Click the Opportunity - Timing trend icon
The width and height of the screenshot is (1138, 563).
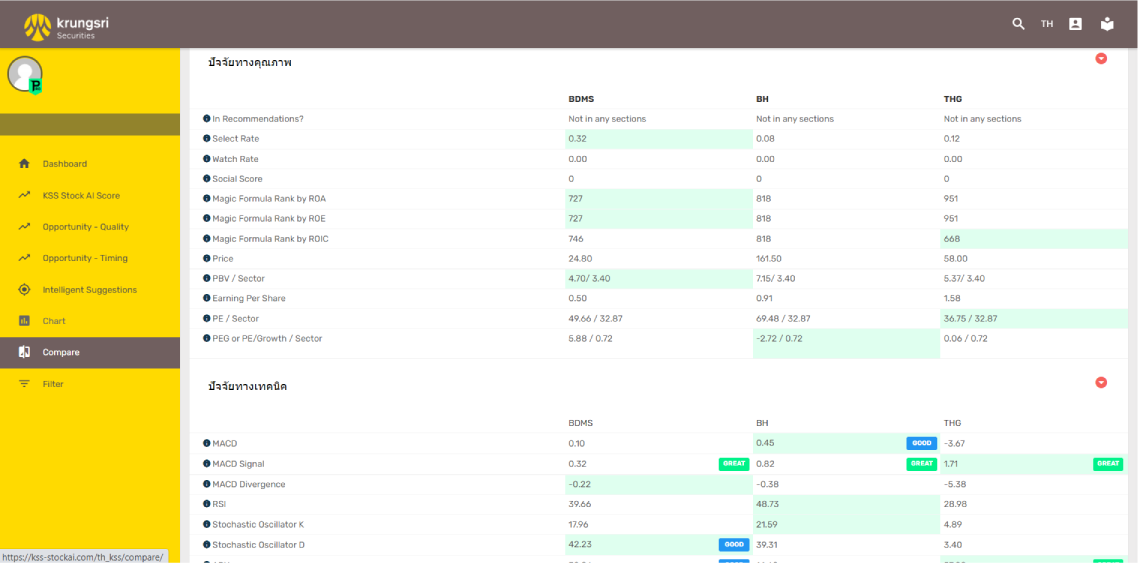click(x=24, y=258)
